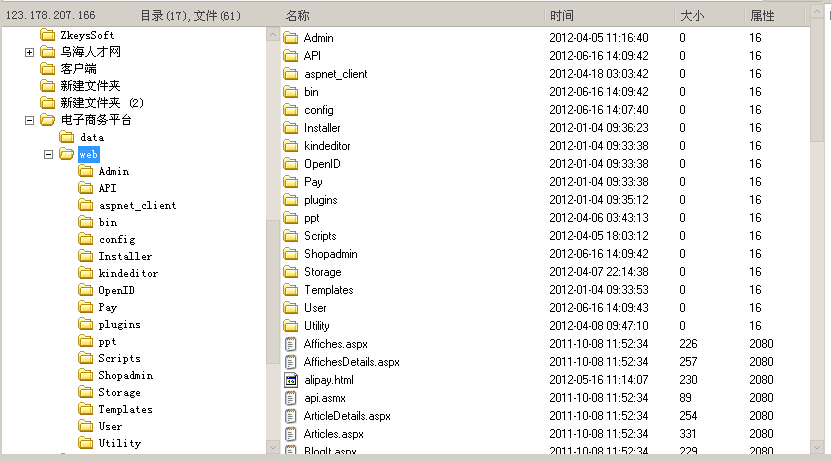Click the Templates folder icon in file list
Viewport: 831px width, 461px height.
point(290,290)
